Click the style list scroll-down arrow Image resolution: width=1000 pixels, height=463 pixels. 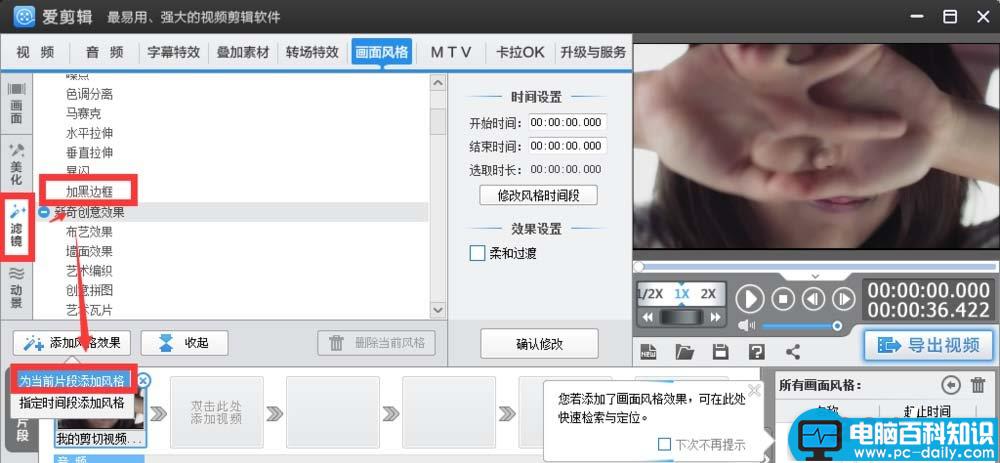[438, 309]
